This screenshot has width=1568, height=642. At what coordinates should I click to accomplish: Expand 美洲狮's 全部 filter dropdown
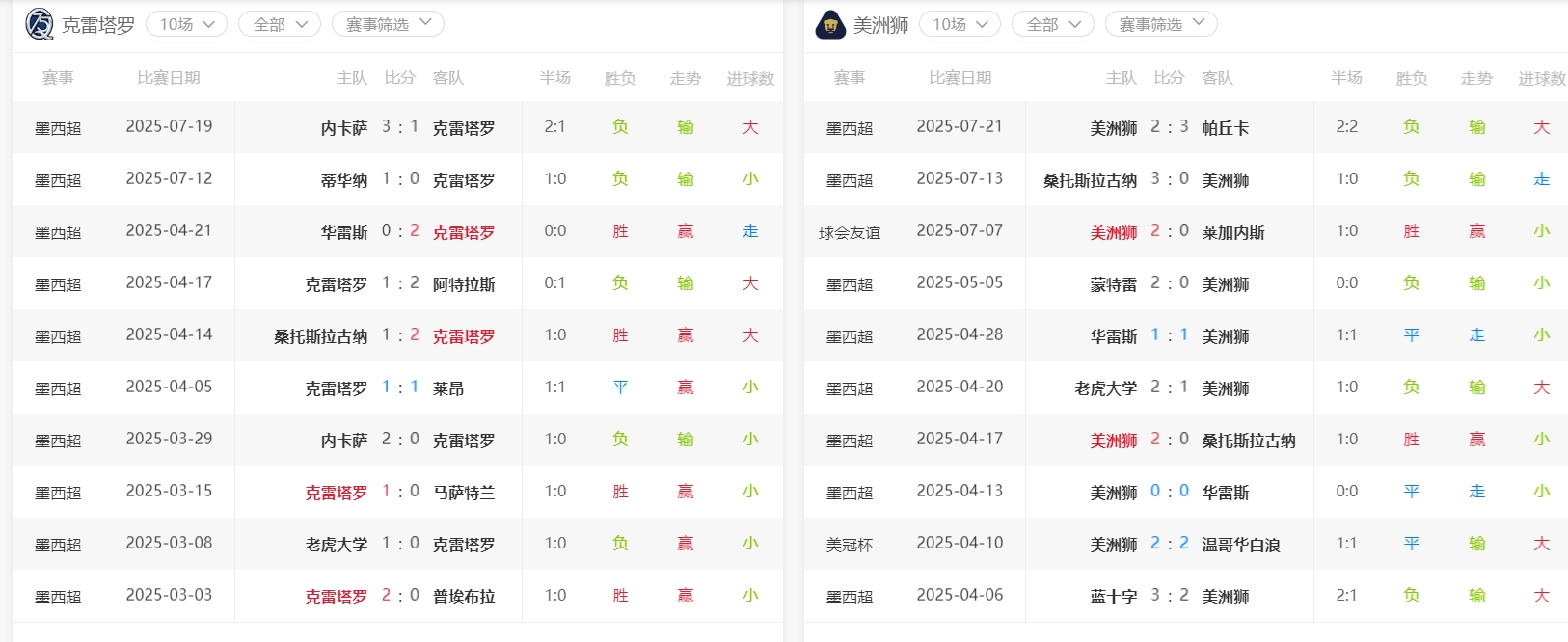click(x=1052, y=24)
